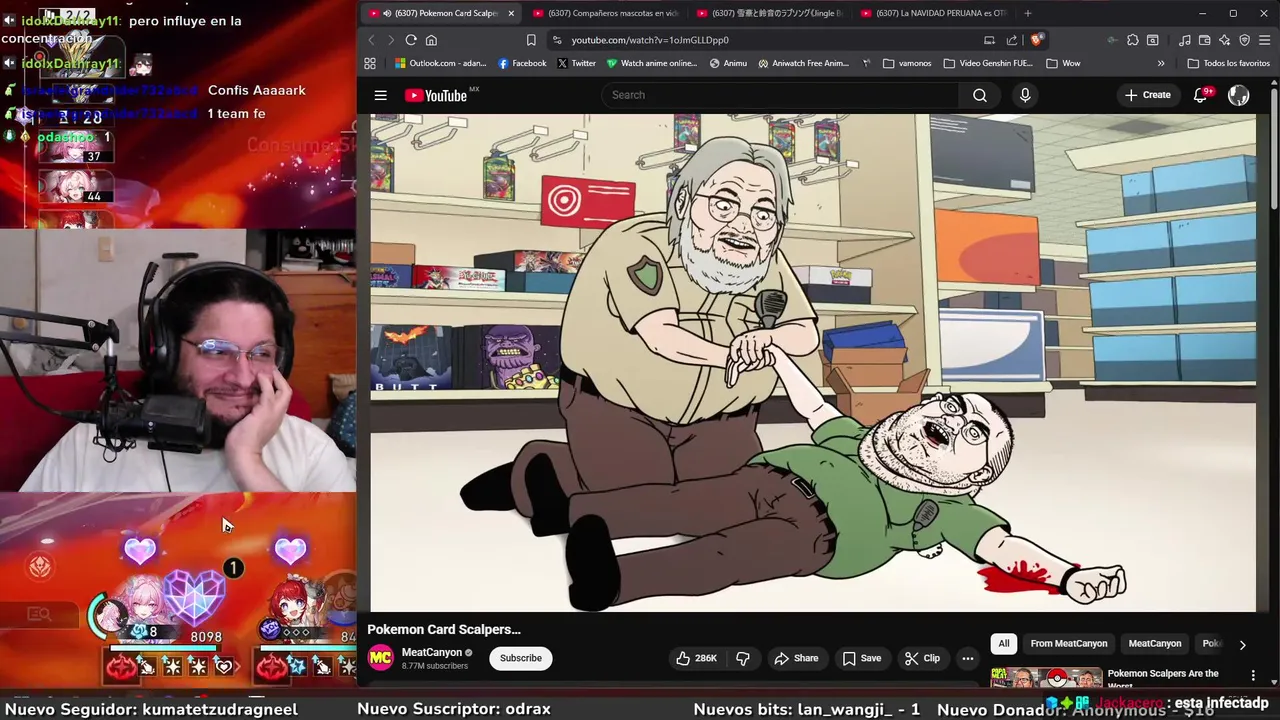
Task: Open Brave VPN shield icon
Action: (x=1245, y=40)
